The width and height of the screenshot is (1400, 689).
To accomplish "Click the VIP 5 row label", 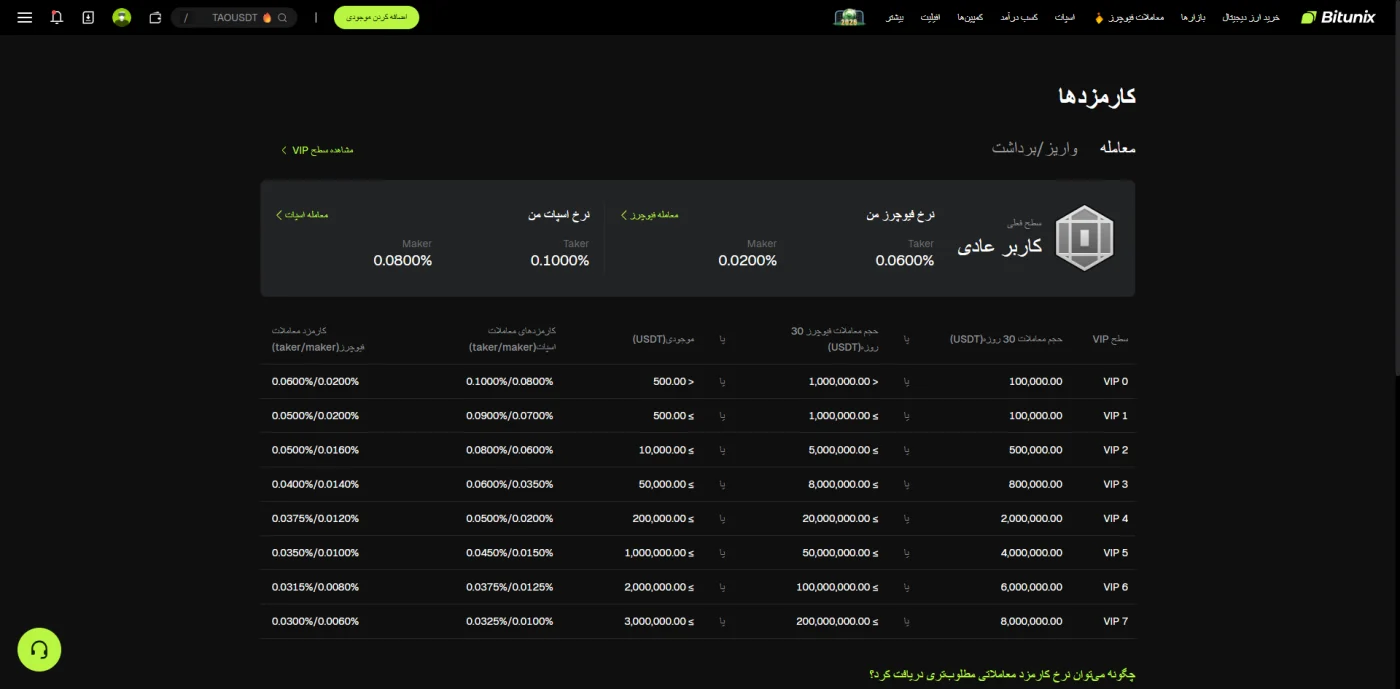I will [1115, 553].
